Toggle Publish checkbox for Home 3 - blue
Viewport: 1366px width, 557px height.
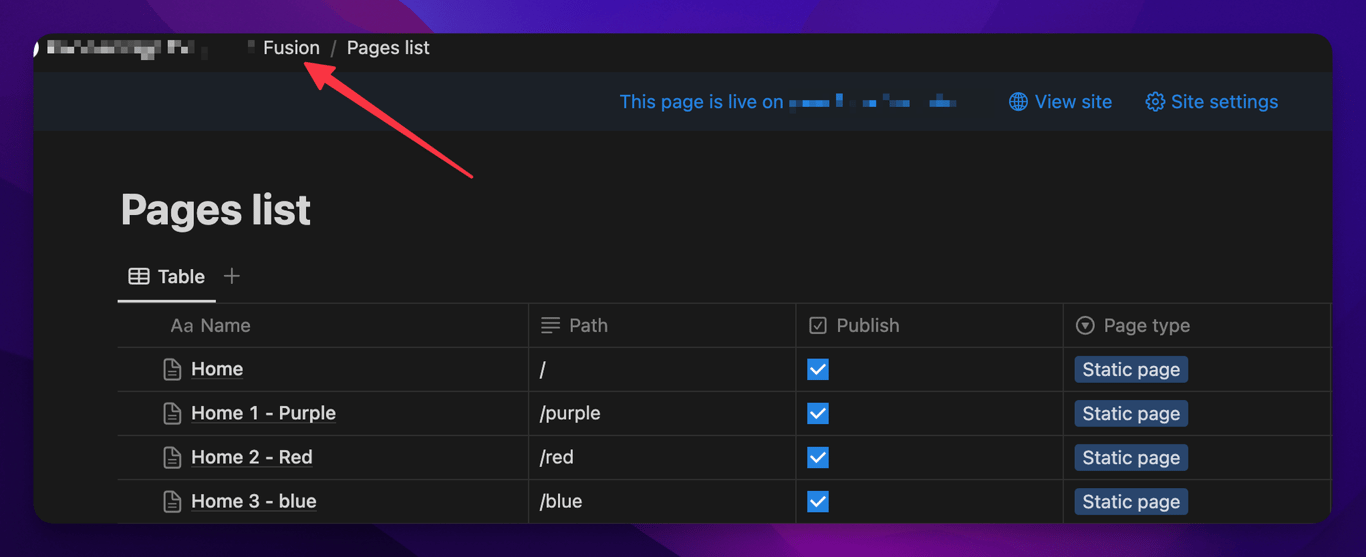(818, 502)
